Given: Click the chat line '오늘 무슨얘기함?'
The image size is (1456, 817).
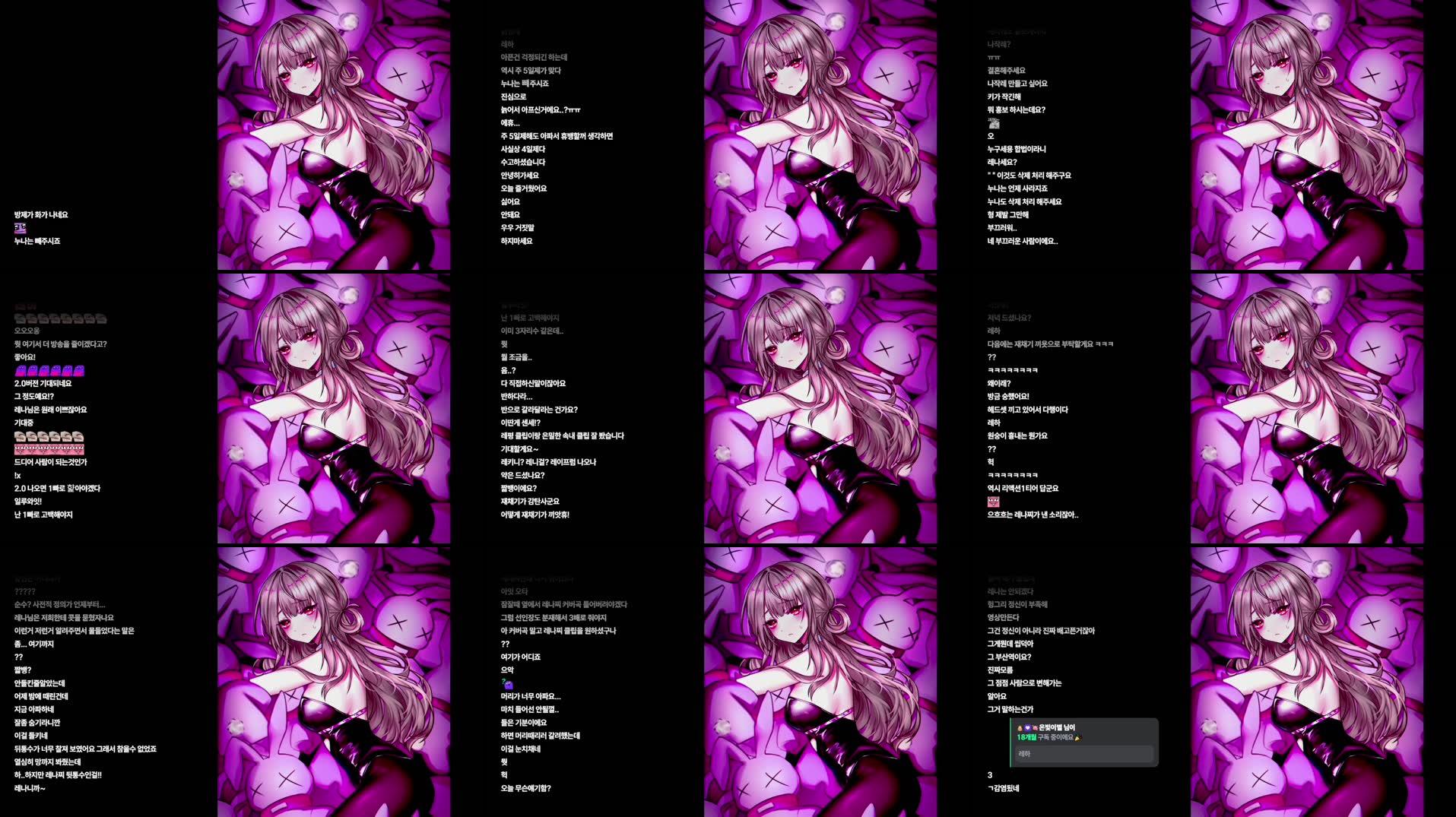Looking at the screenshot, I should coord(525,788).
